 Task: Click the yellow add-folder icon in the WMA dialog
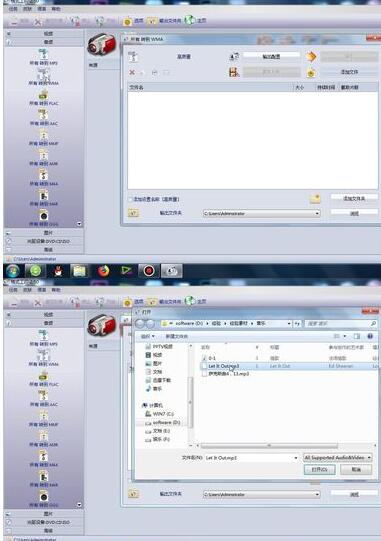315,199
